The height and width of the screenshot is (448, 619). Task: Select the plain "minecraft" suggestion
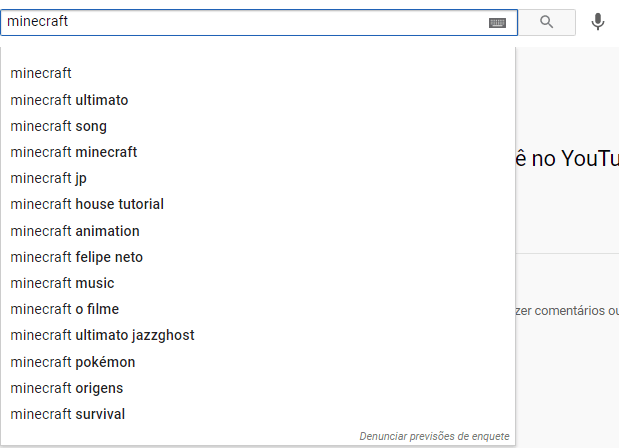[x=41, y=73]
